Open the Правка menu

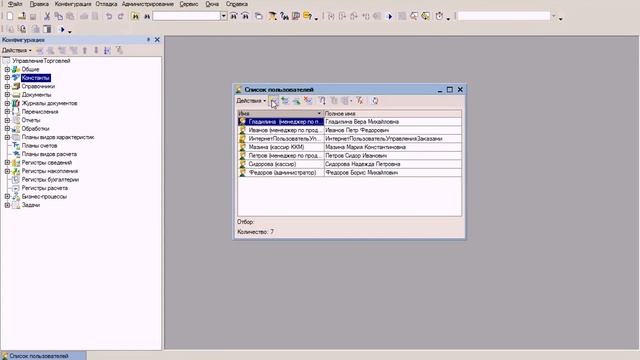tap(39, 4)
